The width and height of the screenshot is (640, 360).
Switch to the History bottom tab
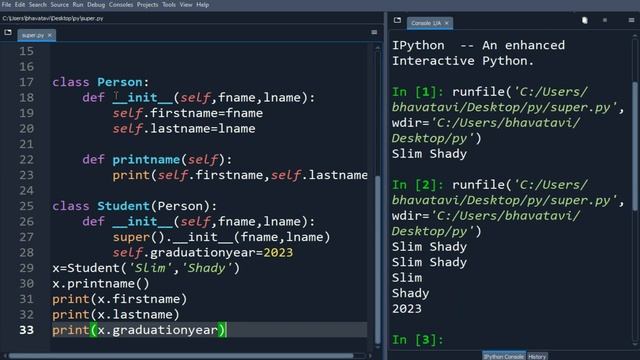[x=537, y=356]
